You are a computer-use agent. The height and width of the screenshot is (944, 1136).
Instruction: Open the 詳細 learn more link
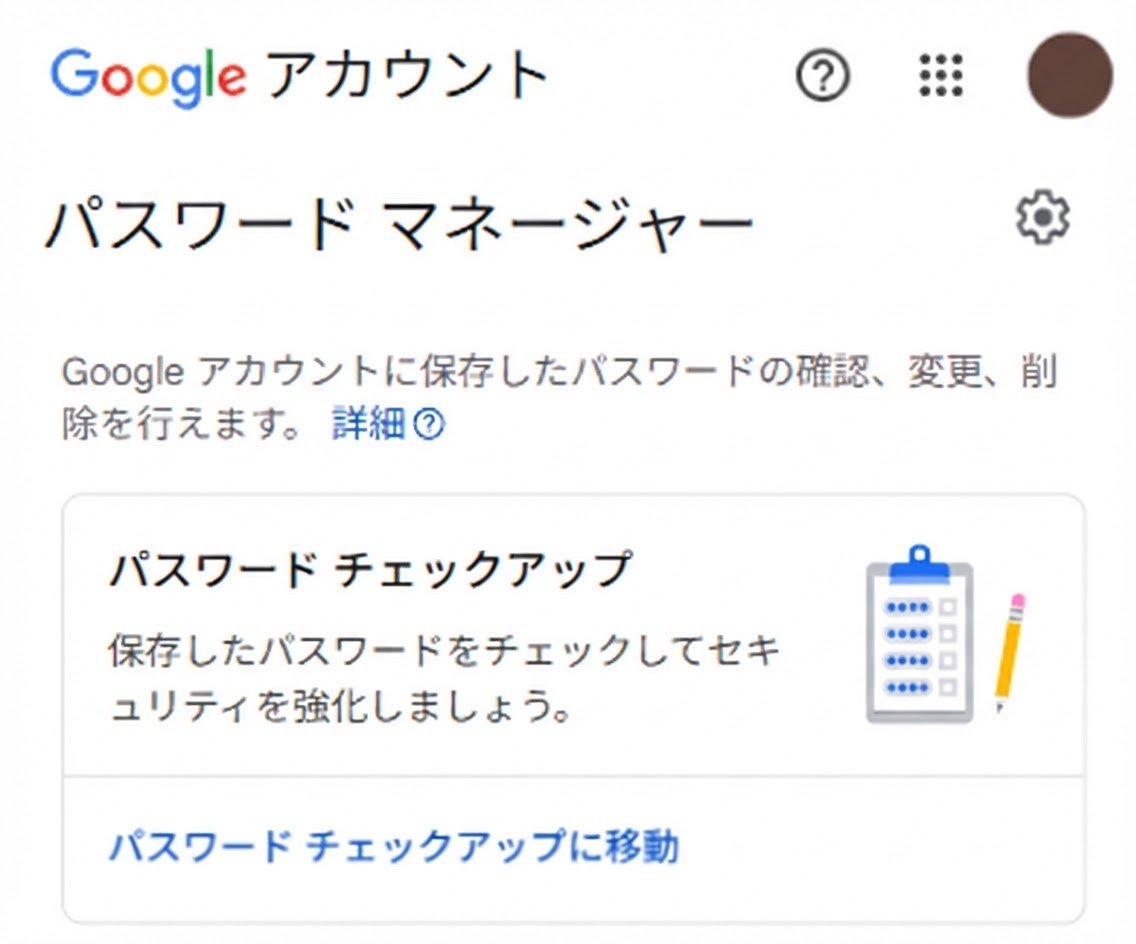(x=368, y=424)
